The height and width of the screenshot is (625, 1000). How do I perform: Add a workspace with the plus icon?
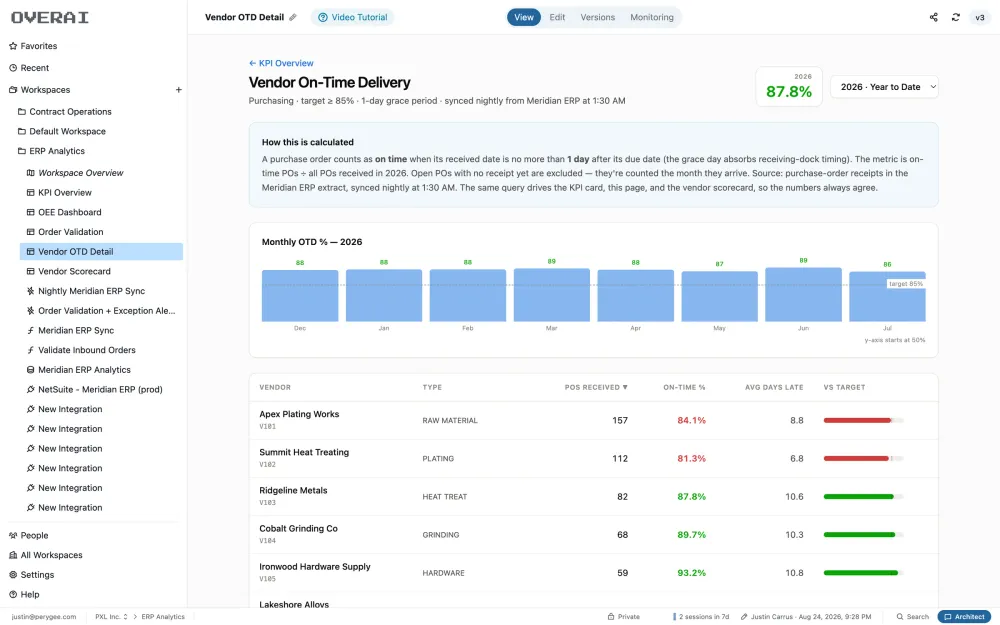tap(179, 90)
